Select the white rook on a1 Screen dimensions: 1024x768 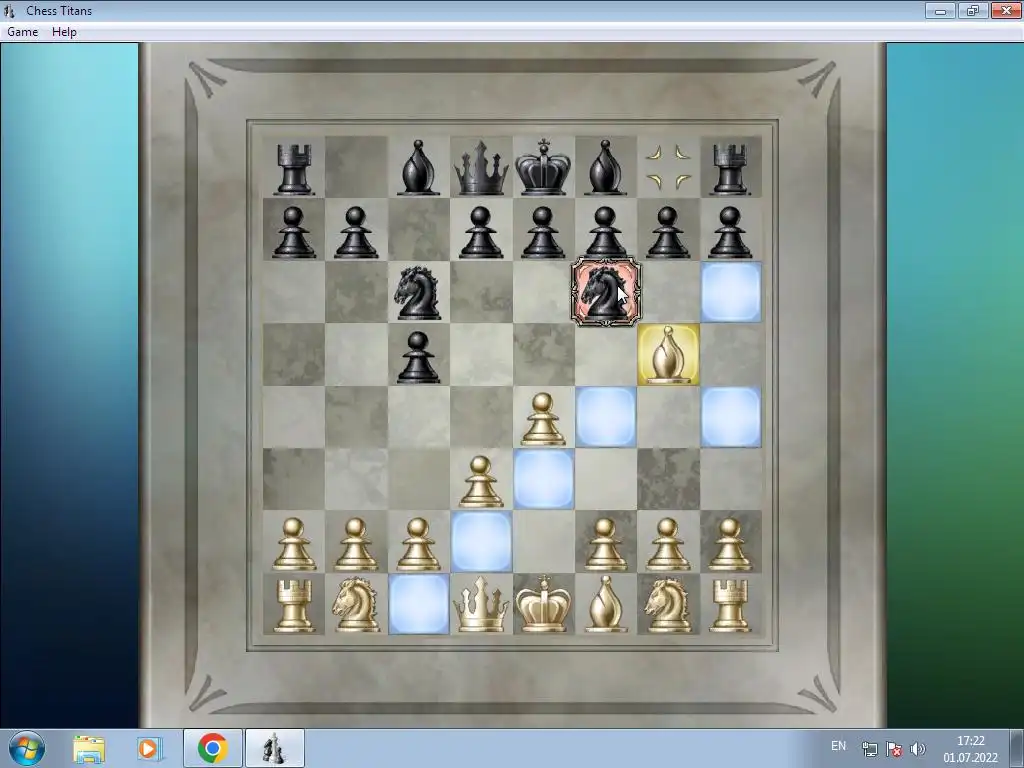click(294, 606)
